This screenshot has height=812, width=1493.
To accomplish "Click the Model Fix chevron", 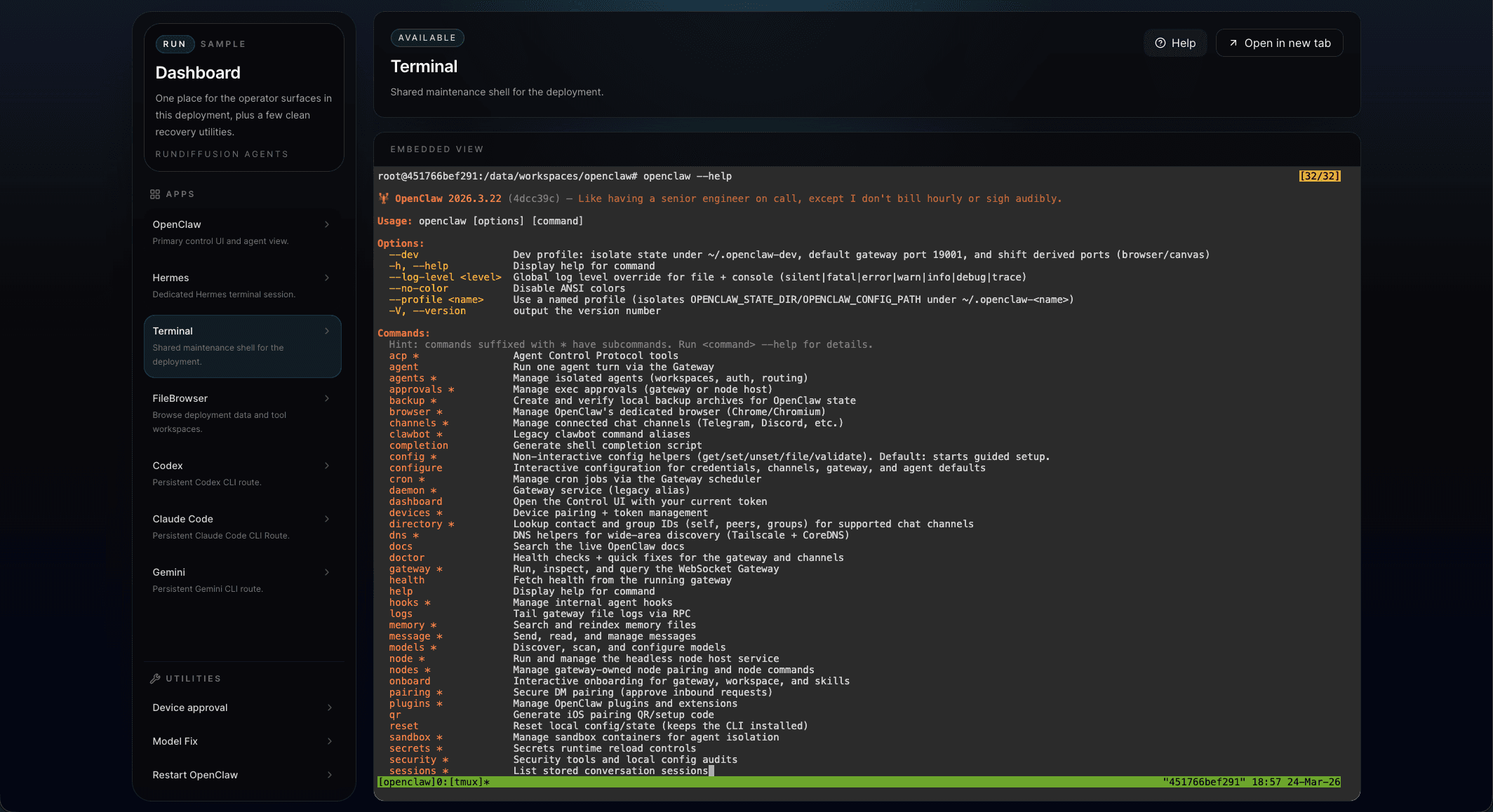I will pyautogui.click(x=330, y=741).
